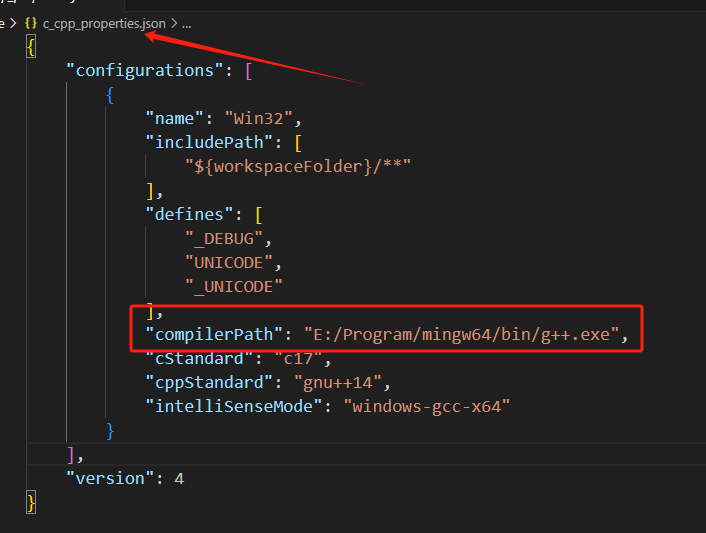The height and width of the screenshot is (533, 706).
Task: Click the JSON file icon in breadcrumb
Action: click(29, 21)
